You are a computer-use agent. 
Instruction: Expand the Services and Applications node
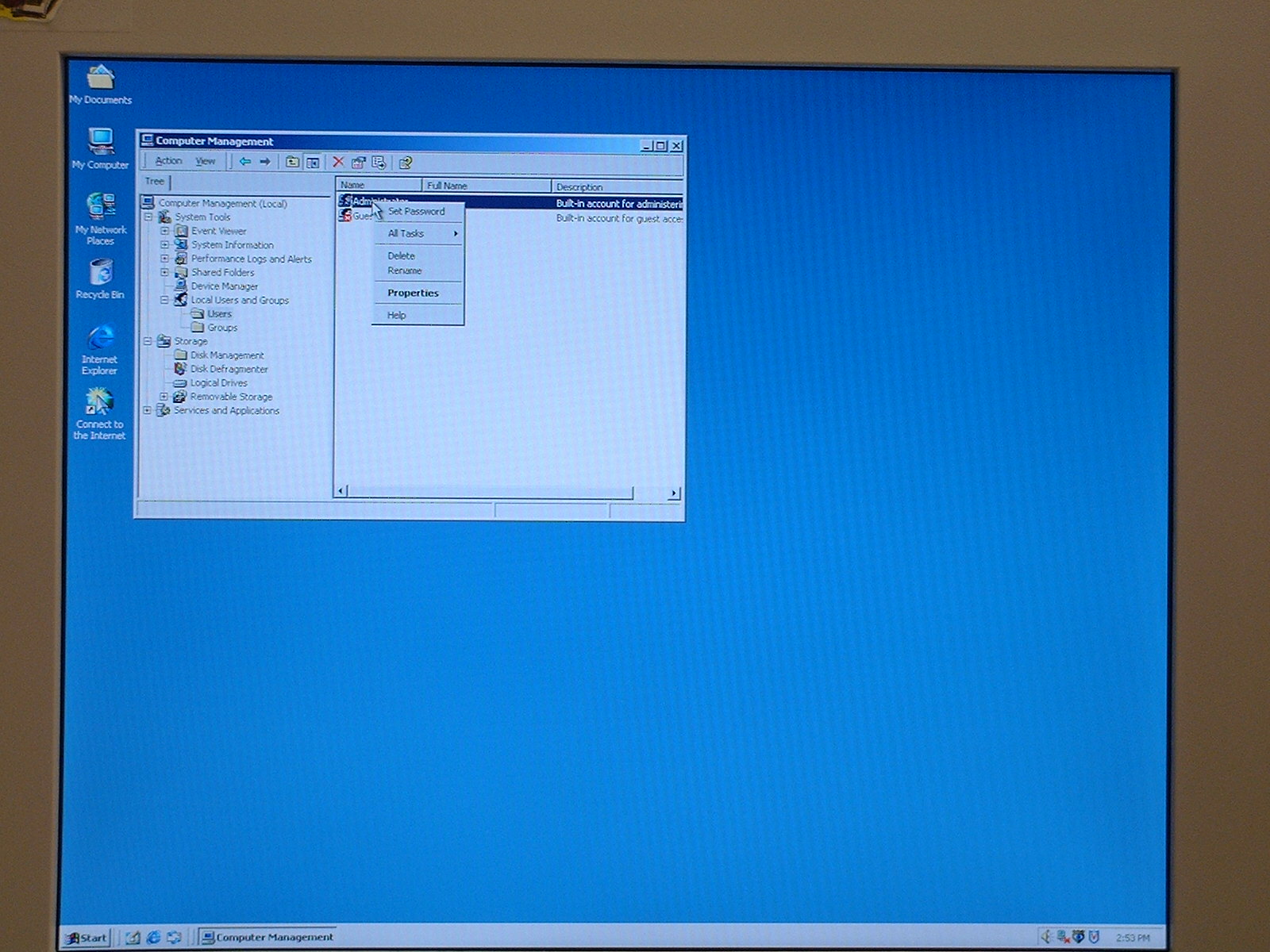pos(147,410)
